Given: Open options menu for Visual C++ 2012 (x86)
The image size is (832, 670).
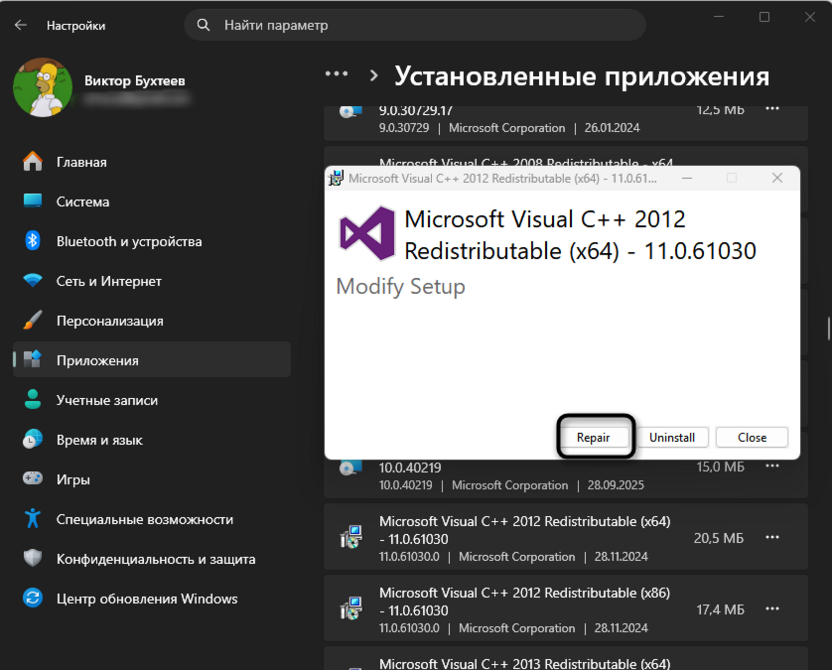Looking at the screenshot, I should (x=771, y=607).
